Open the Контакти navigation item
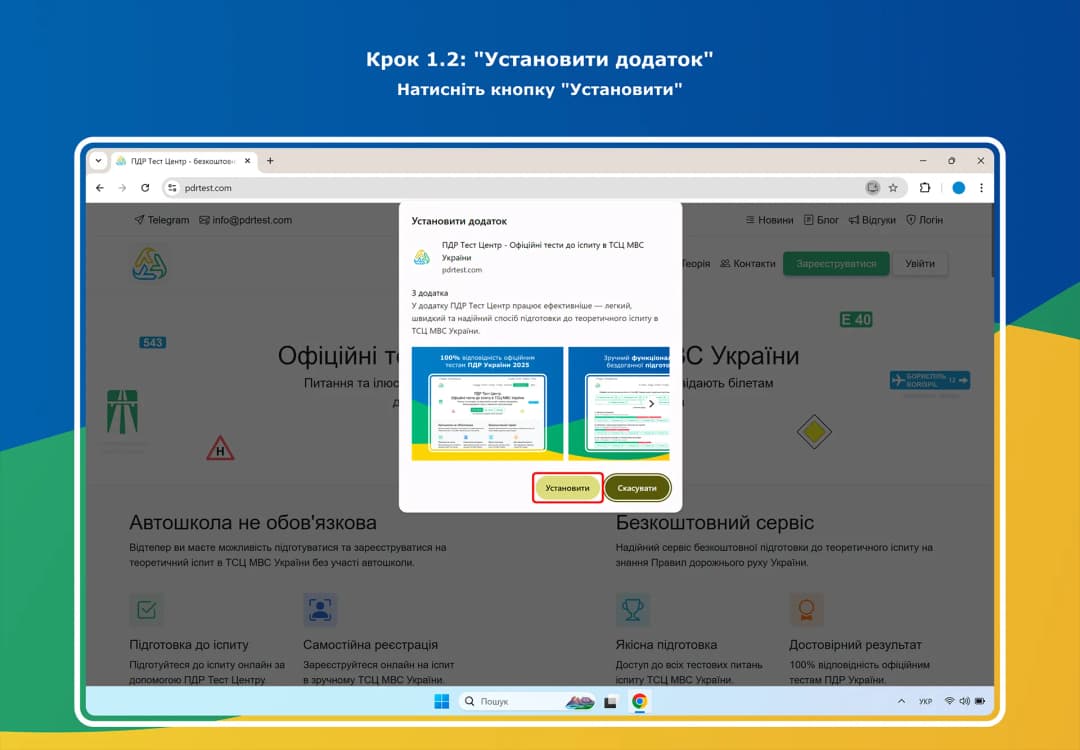The height and width of the screenshot is (750, 1080). [748, 263]
